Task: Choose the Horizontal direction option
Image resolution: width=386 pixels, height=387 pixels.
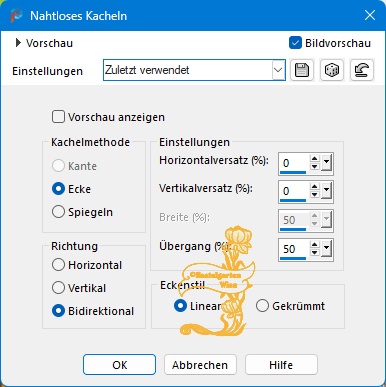Action: point(58,265)
